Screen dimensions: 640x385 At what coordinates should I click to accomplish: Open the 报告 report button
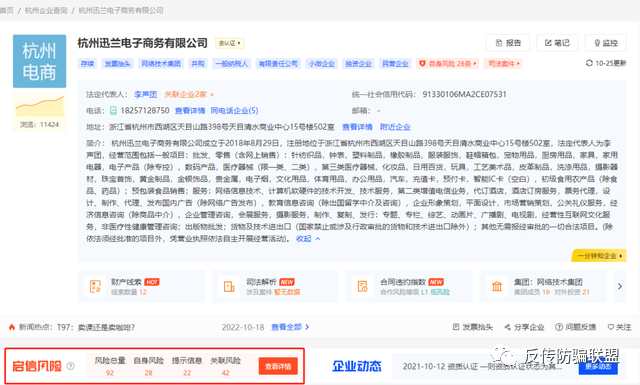pos(508,43)
